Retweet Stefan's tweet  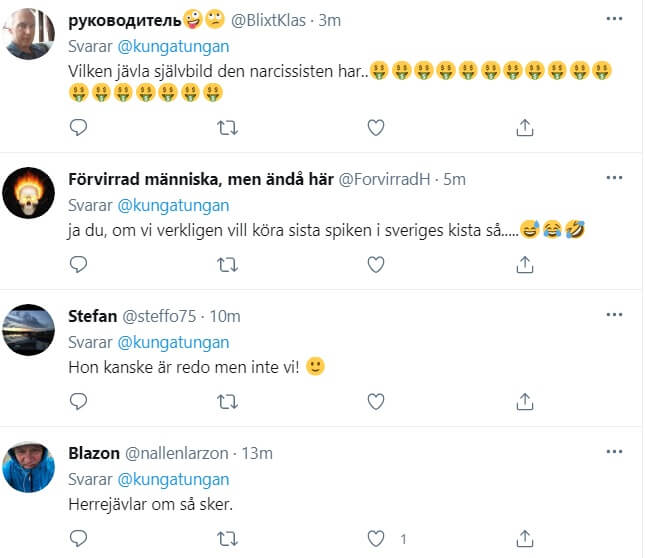click(x=227, y=402)
